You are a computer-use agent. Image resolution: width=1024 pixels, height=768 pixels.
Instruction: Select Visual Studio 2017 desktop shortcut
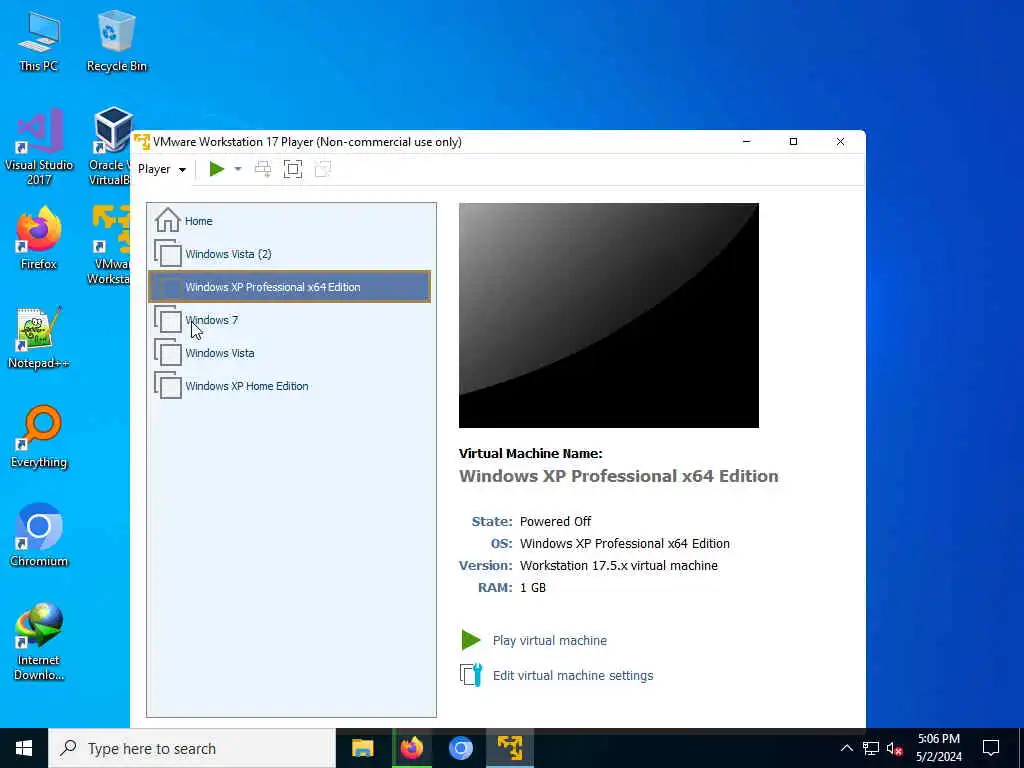tap(39, 147)
